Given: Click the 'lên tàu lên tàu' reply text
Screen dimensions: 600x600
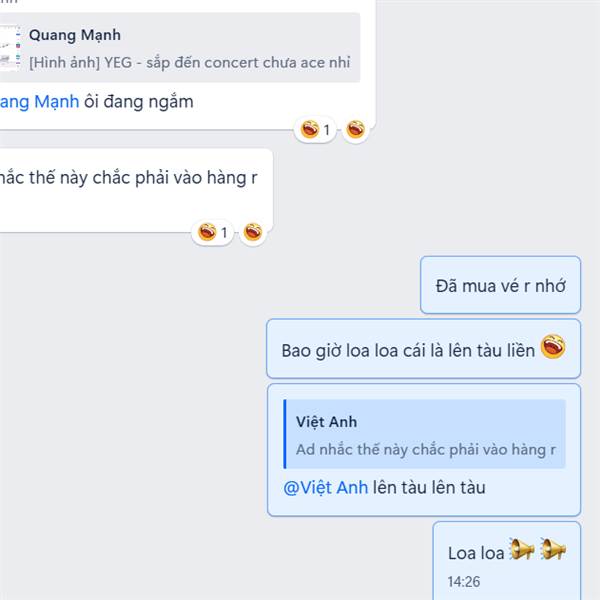Looking at the screenshot, I should (429, 488).
